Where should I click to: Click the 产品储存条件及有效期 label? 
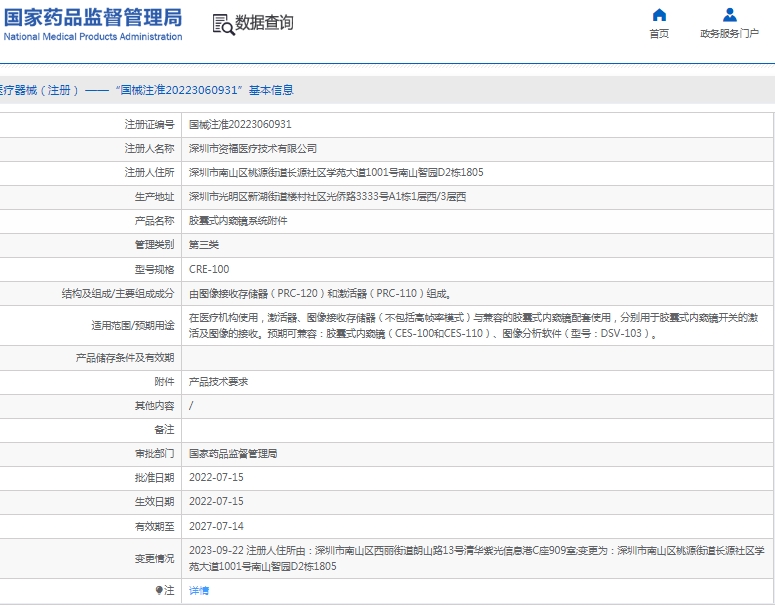pos(125,358)
